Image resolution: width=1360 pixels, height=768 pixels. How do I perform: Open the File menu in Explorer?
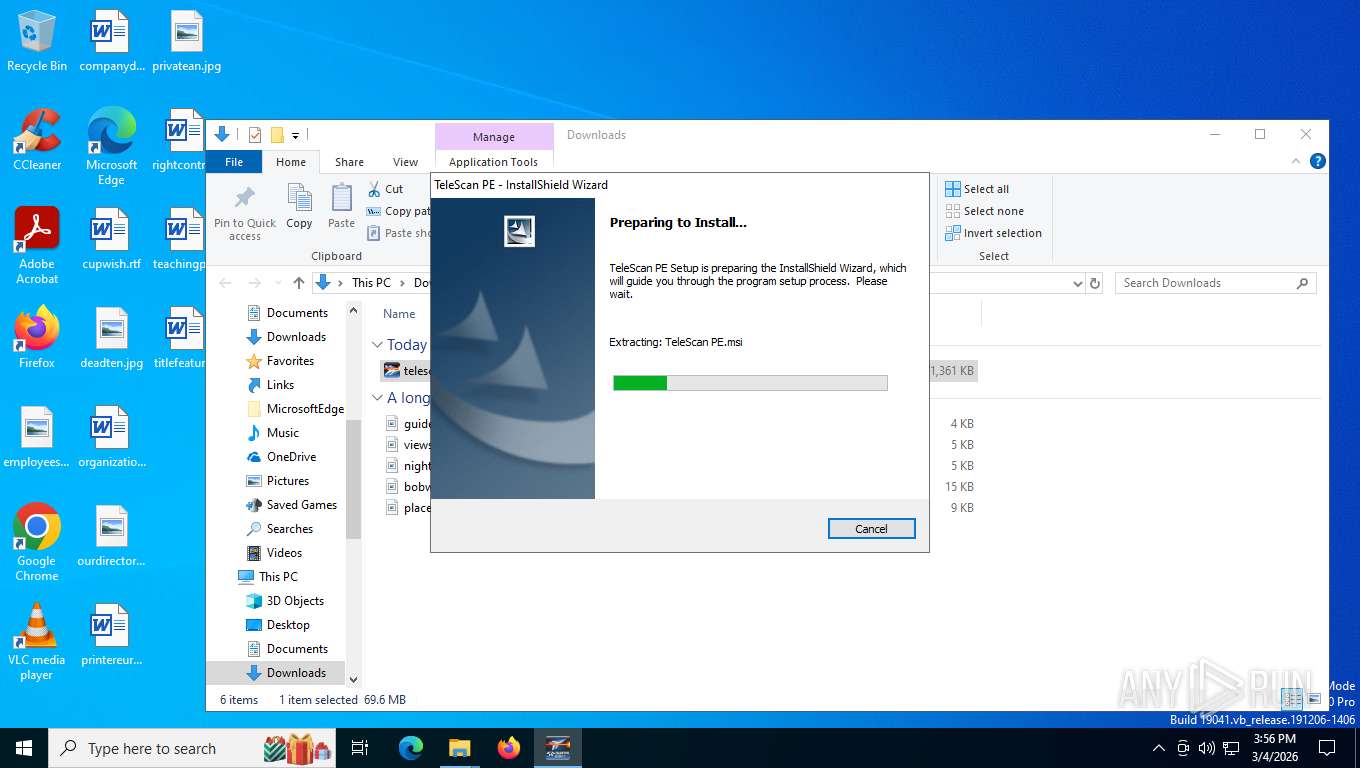[x=234, y=162]
